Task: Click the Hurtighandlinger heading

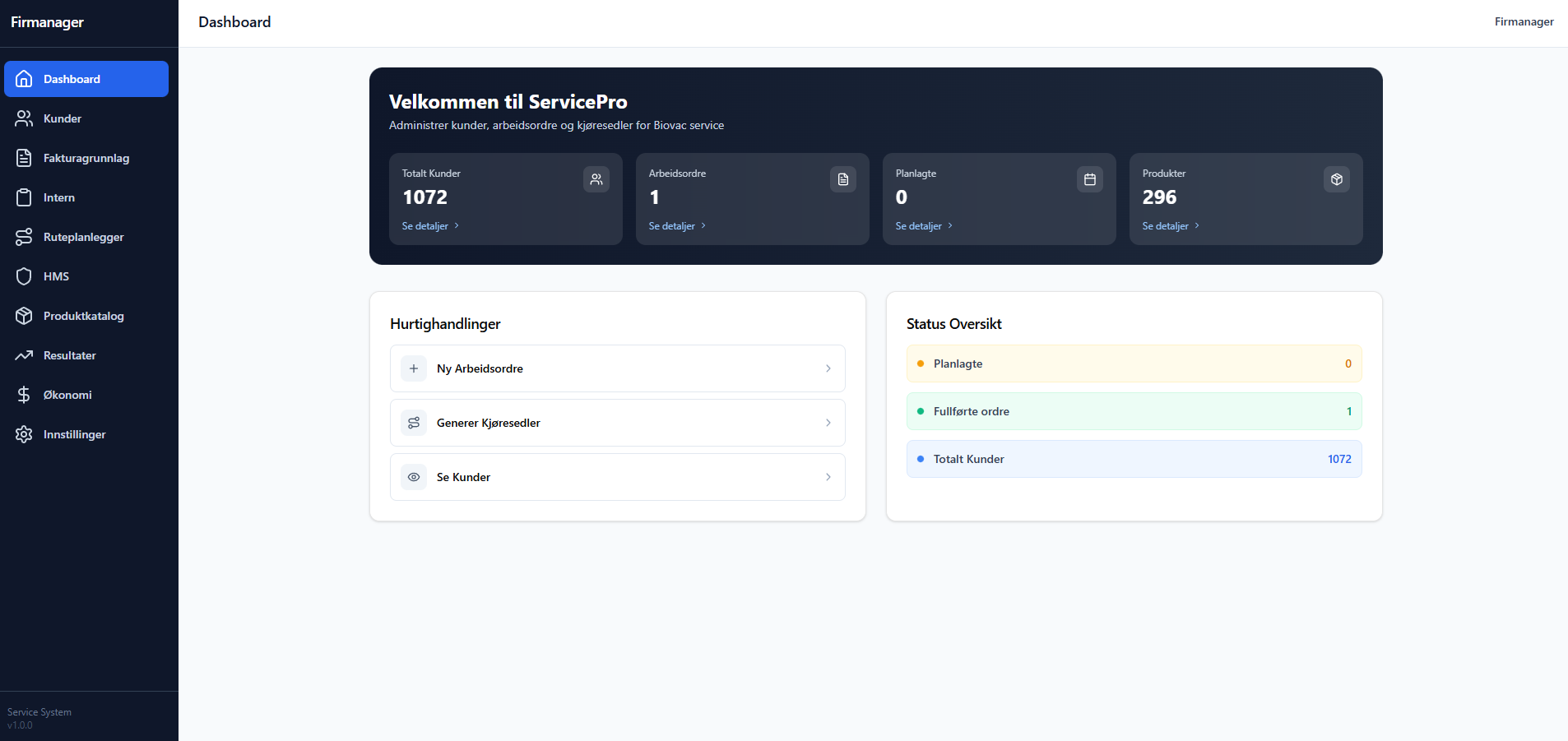Action: [x=445, y=324]
